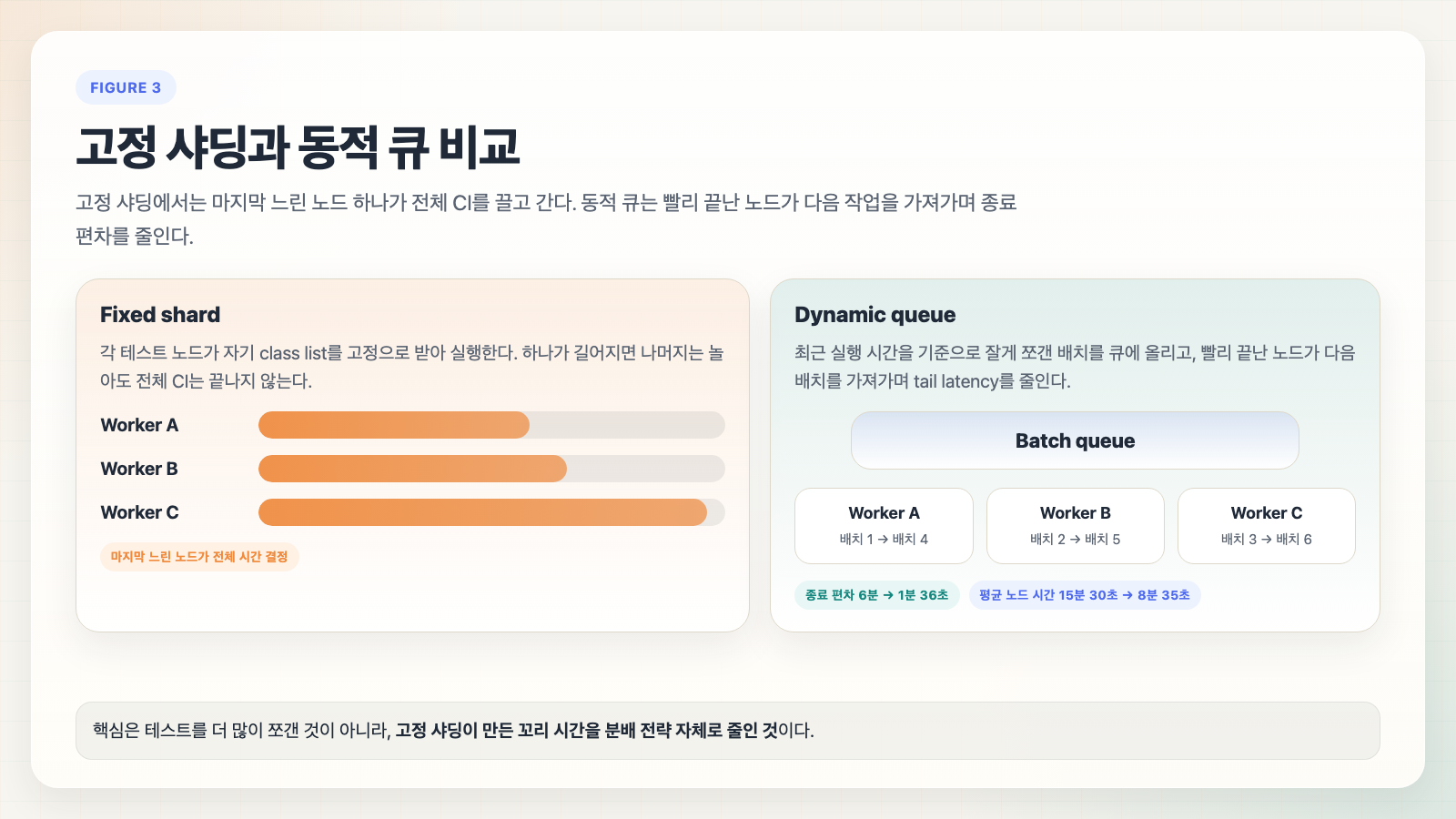Click the Fixed shard panel heading
Image resolution: width=1456 pixels, height=819 pixels.
160,315
